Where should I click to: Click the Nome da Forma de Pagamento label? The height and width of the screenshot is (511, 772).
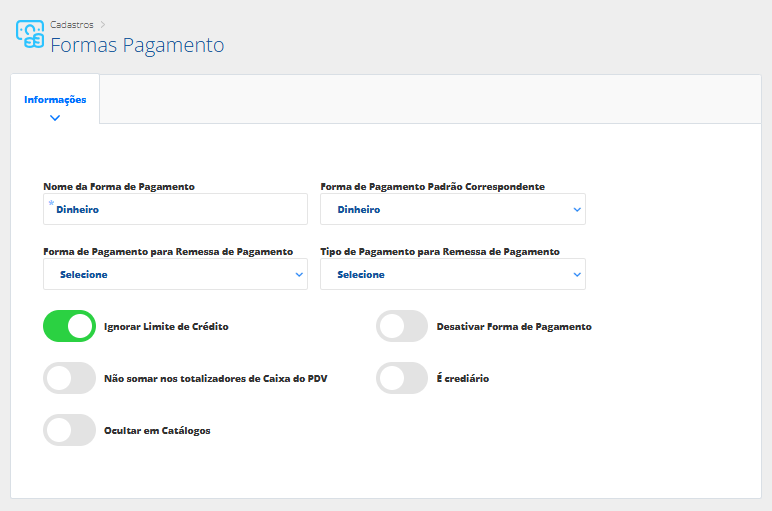pyautogui.click(x=119, y=186)
